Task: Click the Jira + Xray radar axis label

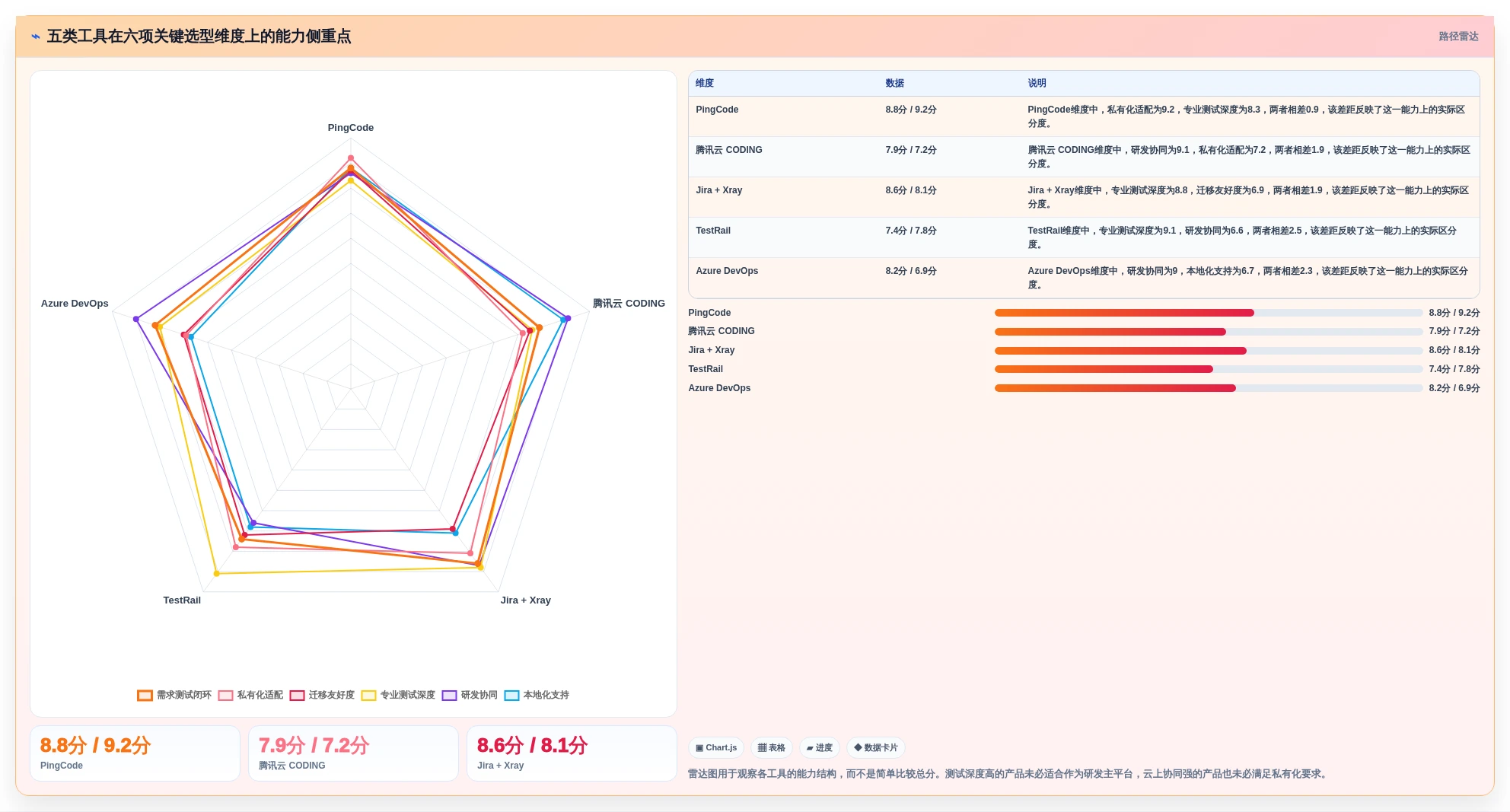Action: pos(526,600)
